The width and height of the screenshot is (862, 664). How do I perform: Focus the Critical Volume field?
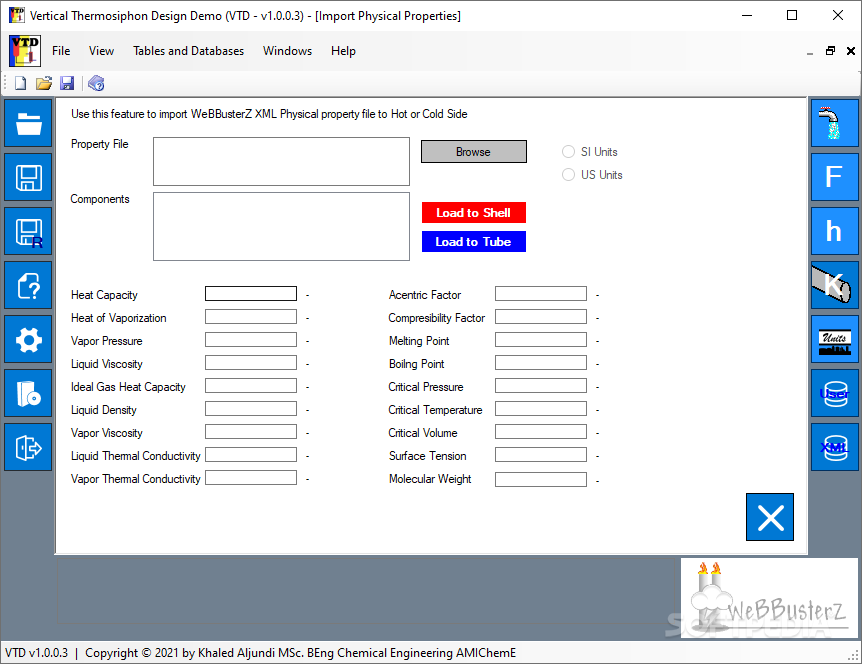[541, 432]
